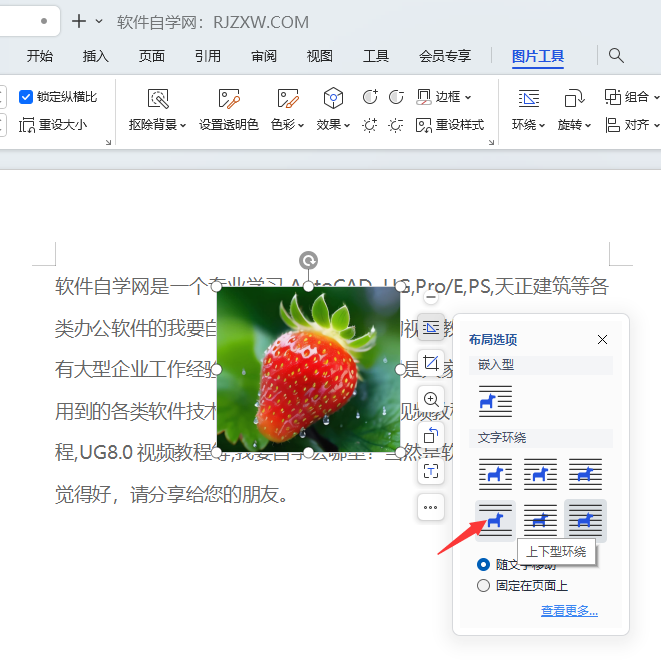The width and height of the screenshot is (661, 672).
Task: Decrease contrast with the half-circle minus icon
Action: click(x=396, y=97)
